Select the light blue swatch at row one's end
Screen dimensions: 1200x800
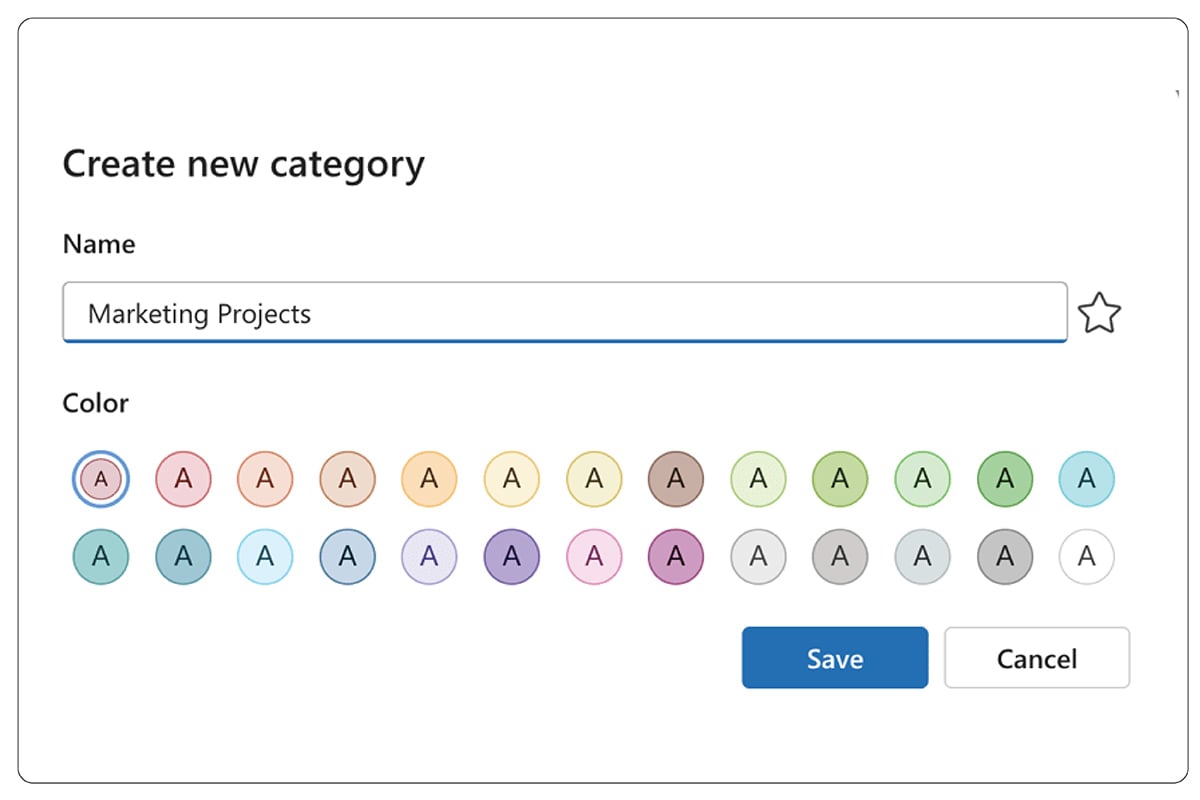pyautogui.click(x=1086, y=479)
